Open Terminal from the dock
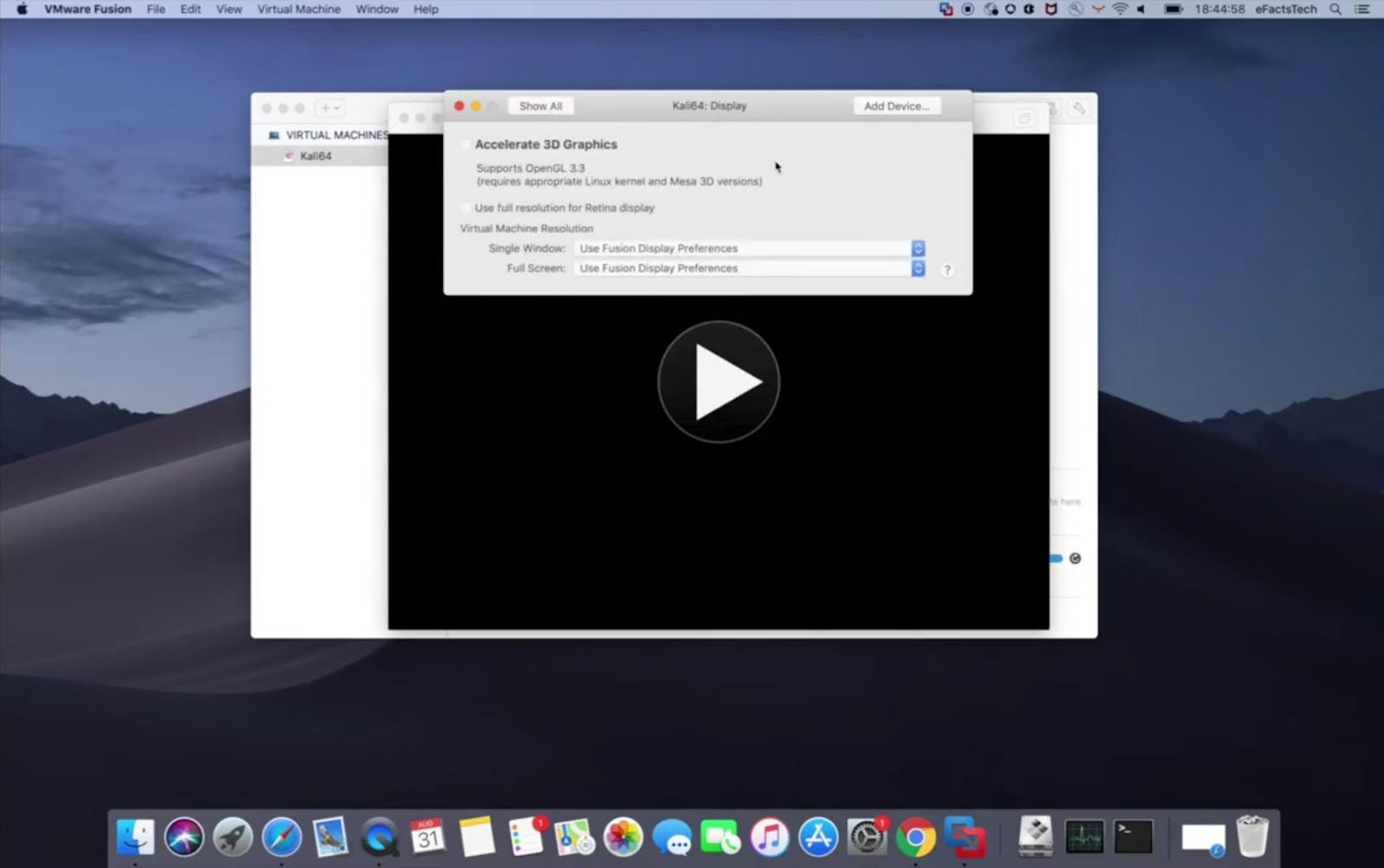This screenshot has width=1384, height=868. 1133,837
